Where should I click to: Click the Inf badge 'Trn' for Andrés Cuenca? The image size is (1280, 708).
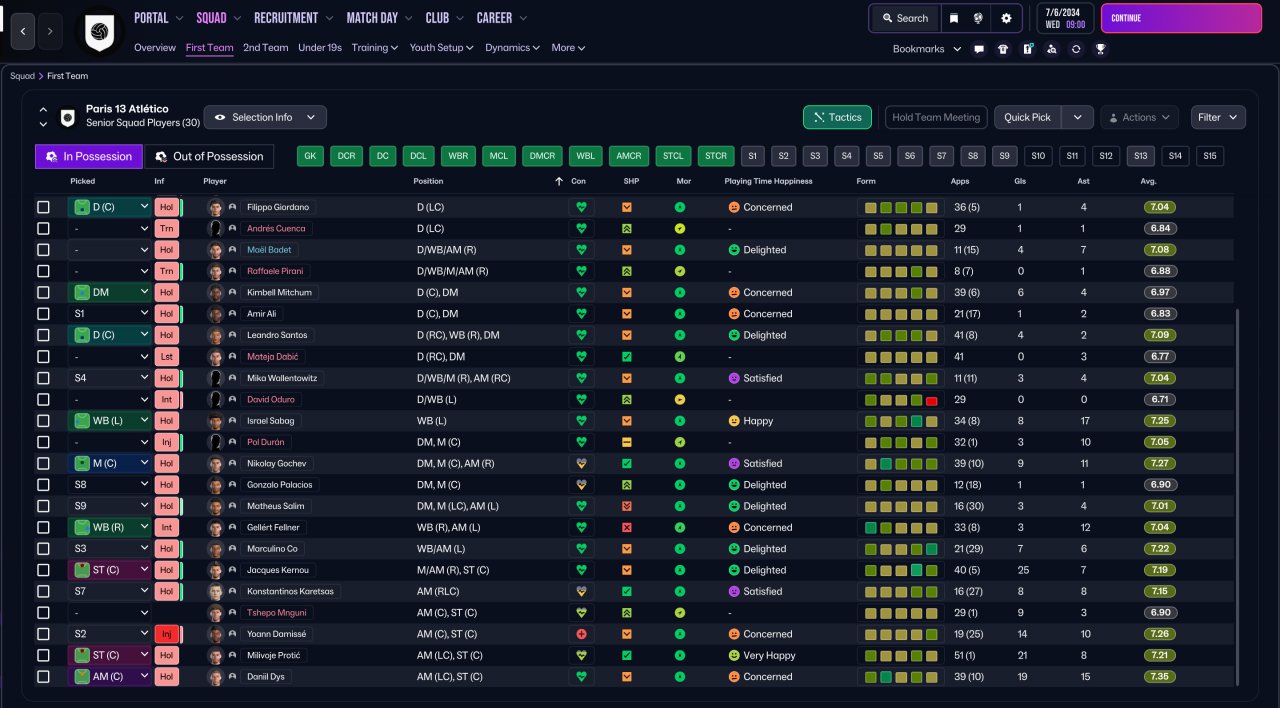pos(166,228)
